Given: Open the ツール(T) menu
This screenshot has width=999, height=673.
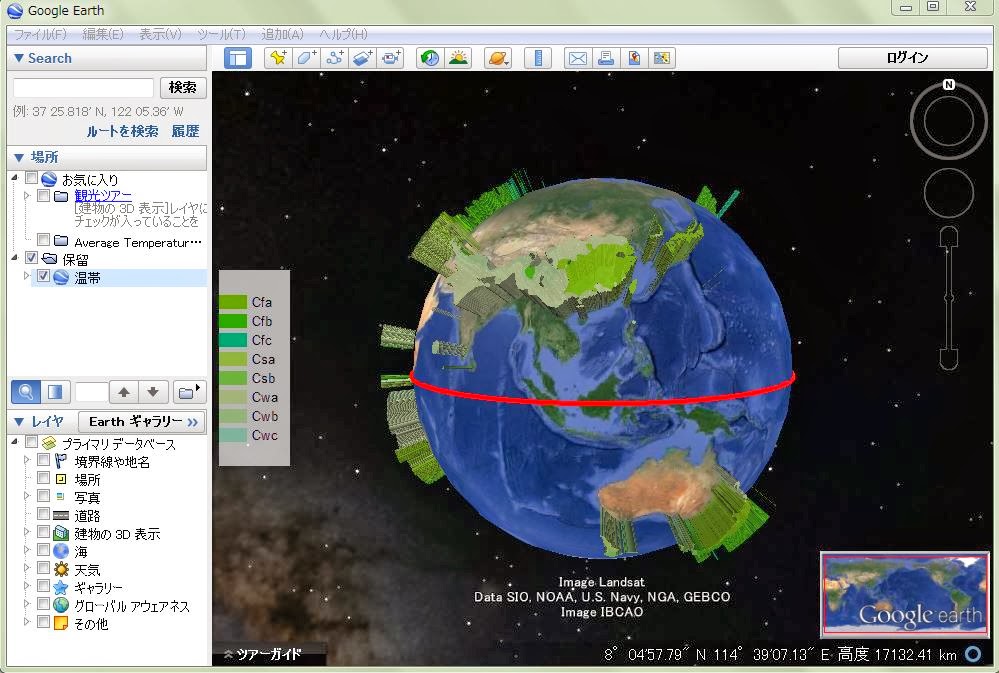Looking at the screenshot, I should pyautogui.click(x=221, y=34).
